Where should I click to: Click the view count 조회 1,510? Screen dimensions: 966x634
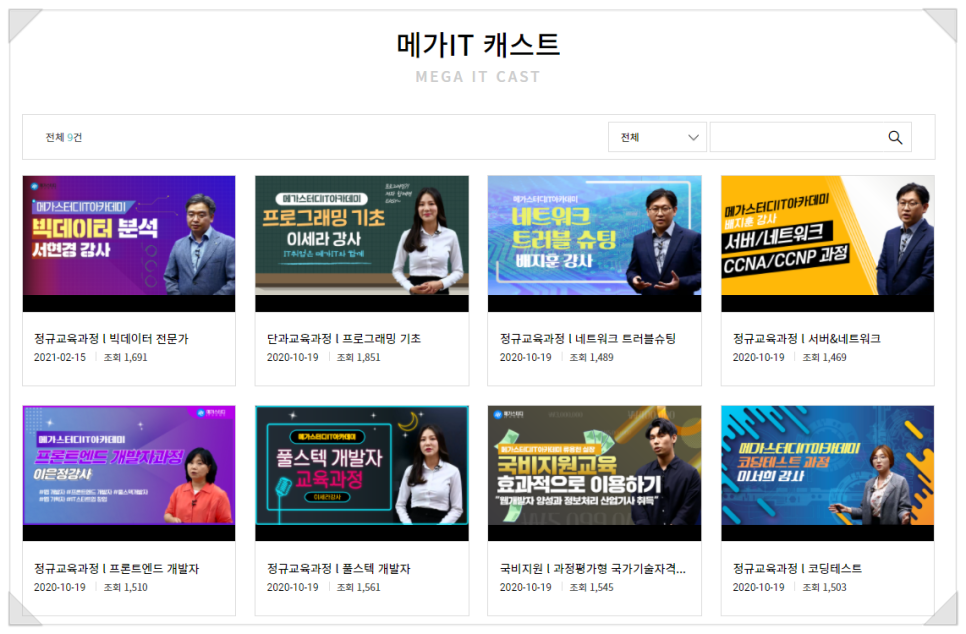point(126,588)
